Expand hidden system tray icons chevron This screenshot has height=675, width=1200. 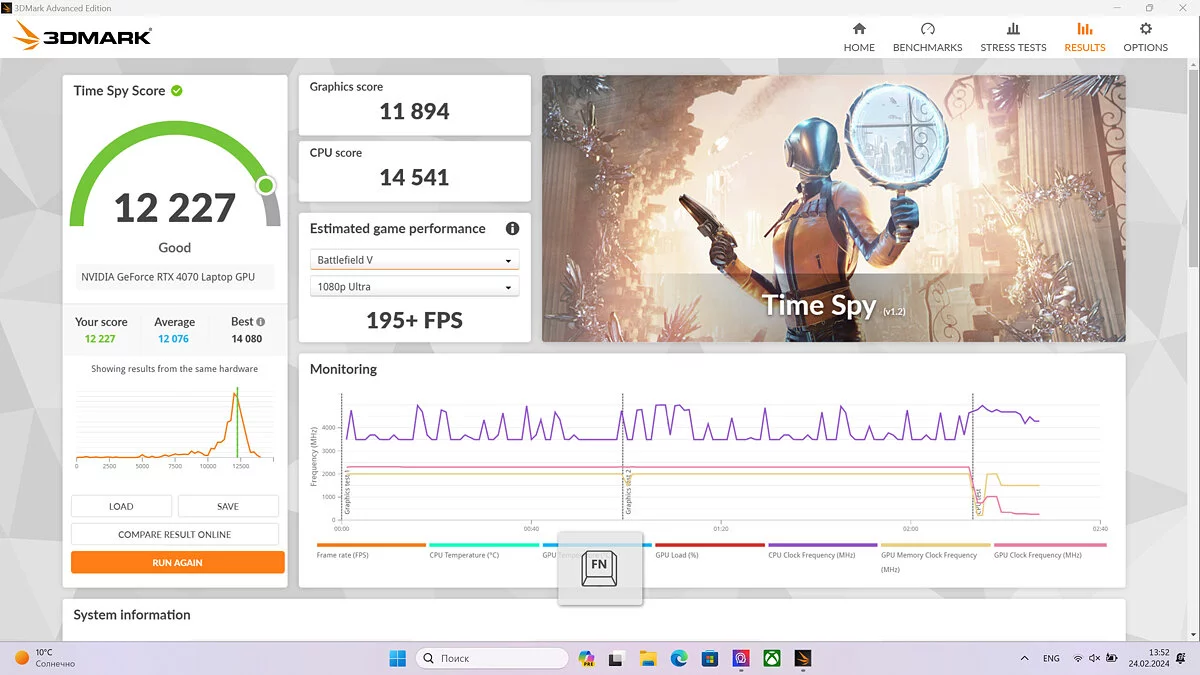click(1024, 658)
